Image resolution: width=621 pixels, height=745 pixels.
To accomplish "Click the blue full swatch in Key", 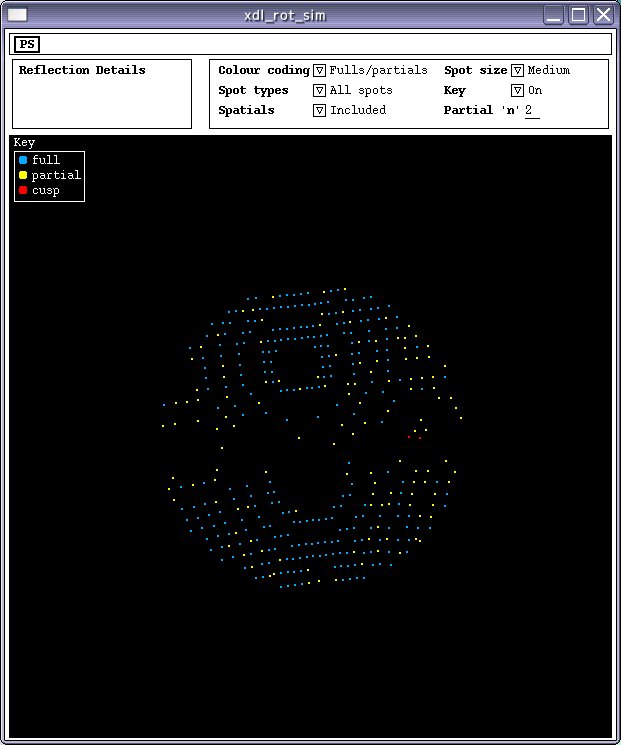I will pos(23,160).
